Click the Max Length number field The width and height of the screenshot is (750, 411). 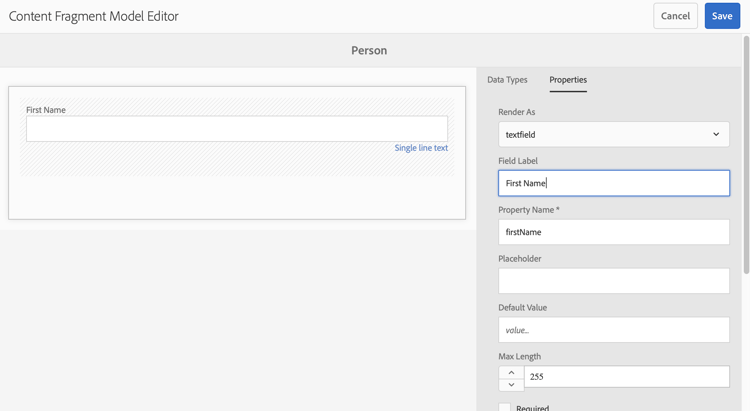(626, 377)
